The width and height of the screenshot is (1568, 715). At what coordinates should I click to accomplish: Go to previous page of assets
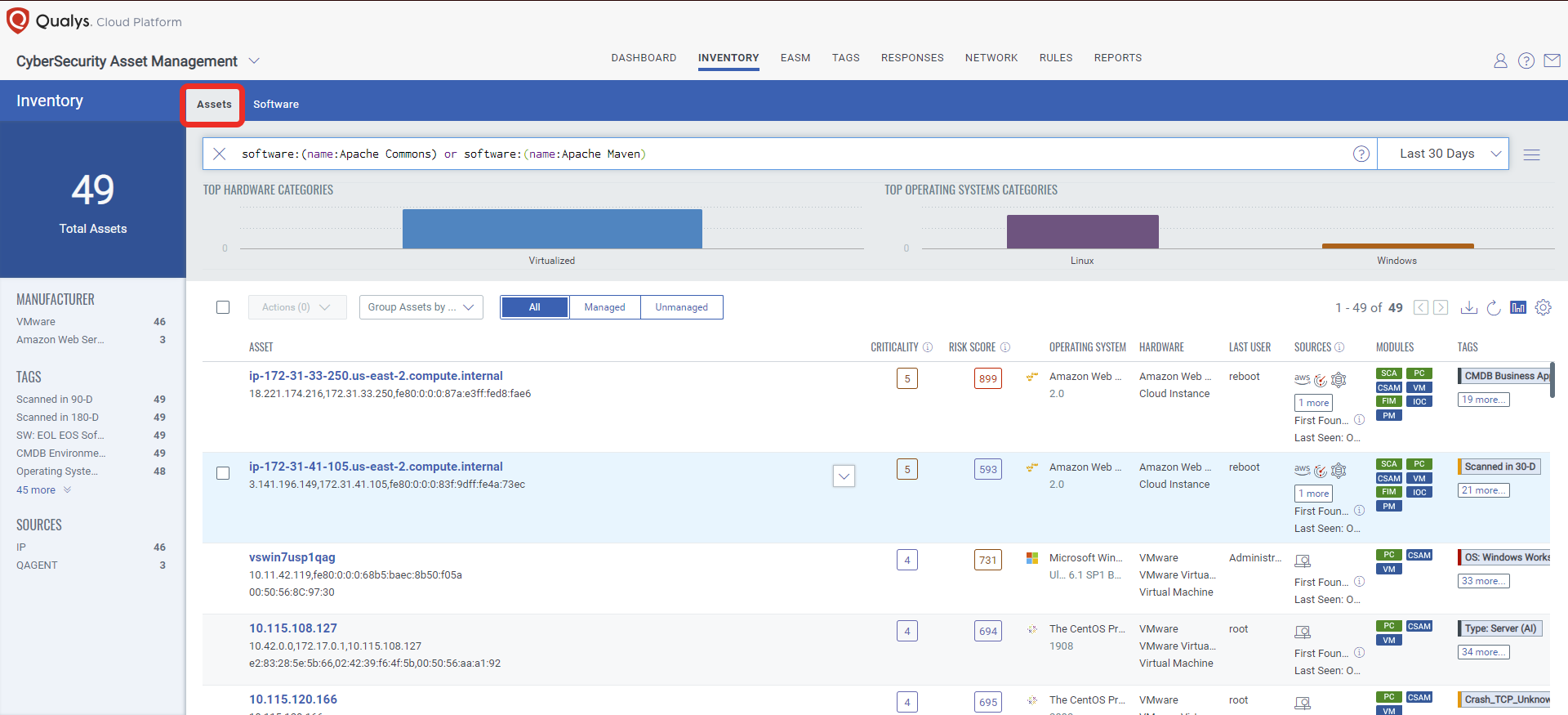1421,307
